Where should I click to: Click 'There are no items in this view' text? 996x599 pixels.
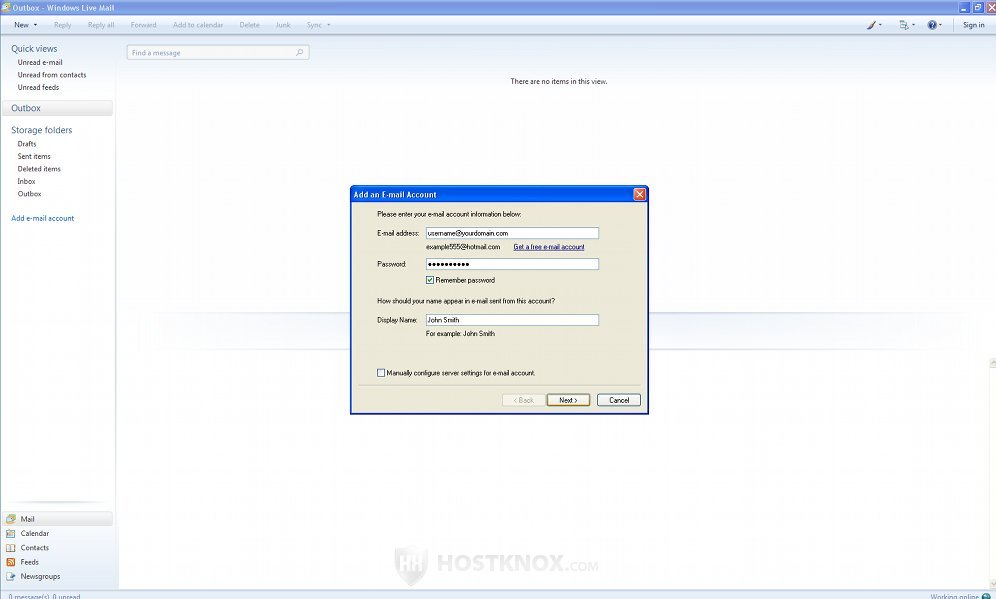coord(558,81)
